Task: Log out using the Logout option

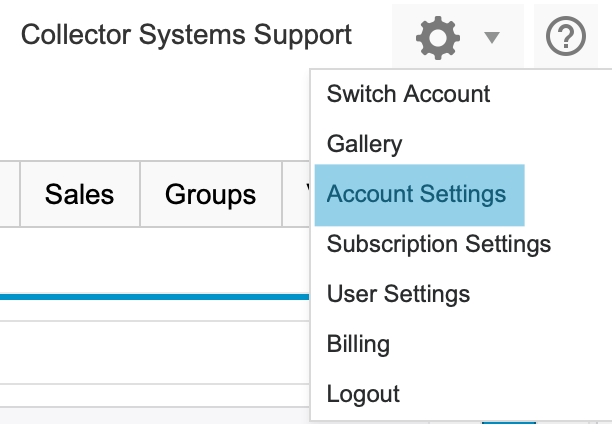Action: click(x=363, y=394)
